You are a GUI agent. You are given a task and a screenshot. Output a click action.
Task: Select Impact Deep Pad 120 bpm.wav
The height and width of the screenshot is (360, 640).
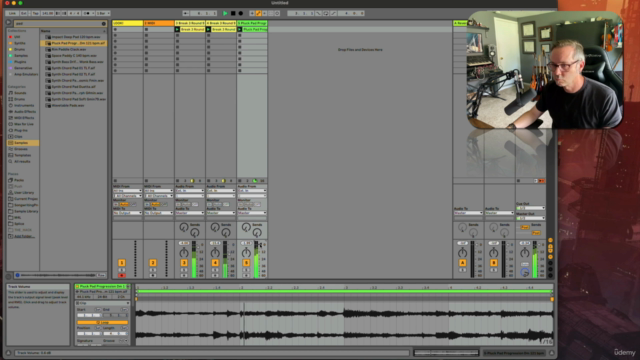point(76,37)
